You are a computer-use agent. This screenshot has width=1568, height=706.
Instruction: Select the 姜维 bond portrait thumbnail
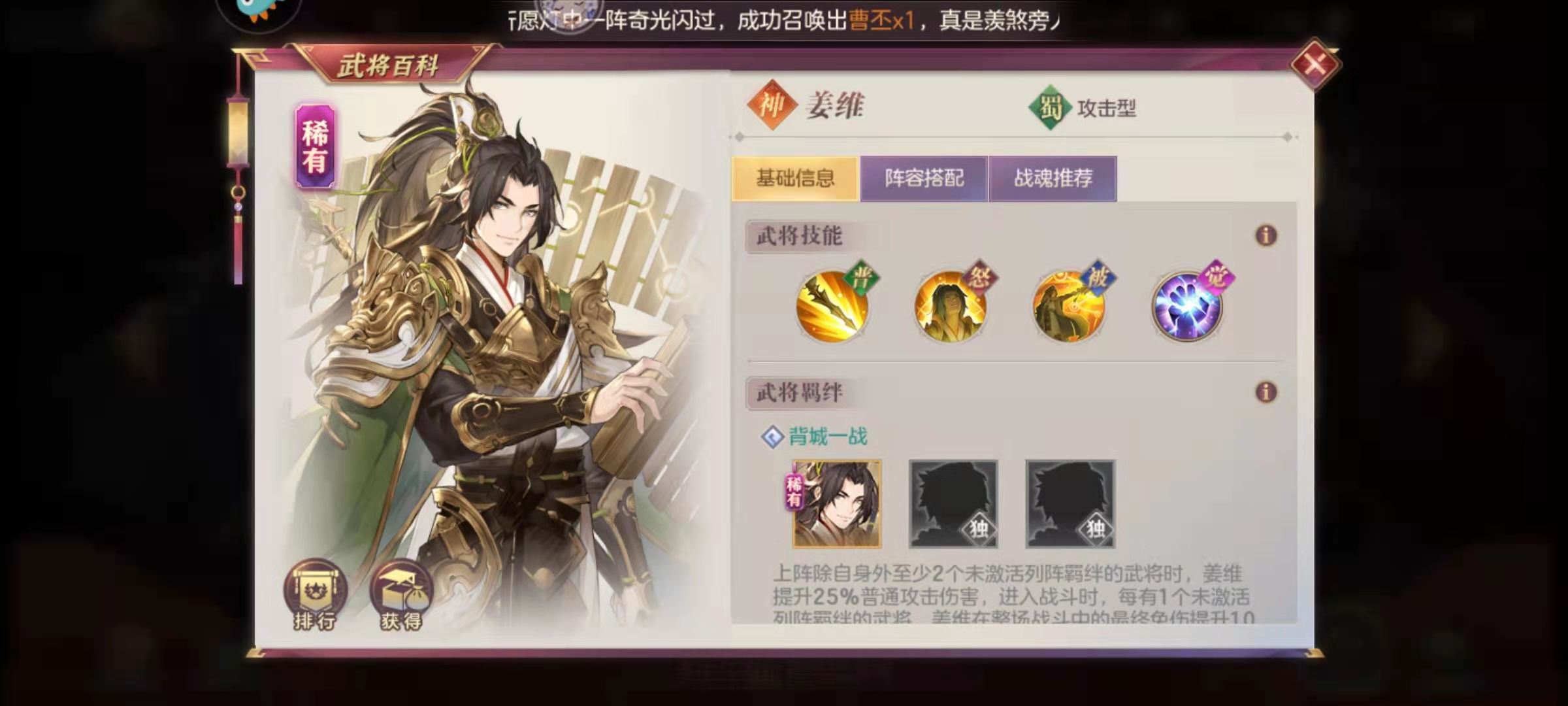(836, 503)
